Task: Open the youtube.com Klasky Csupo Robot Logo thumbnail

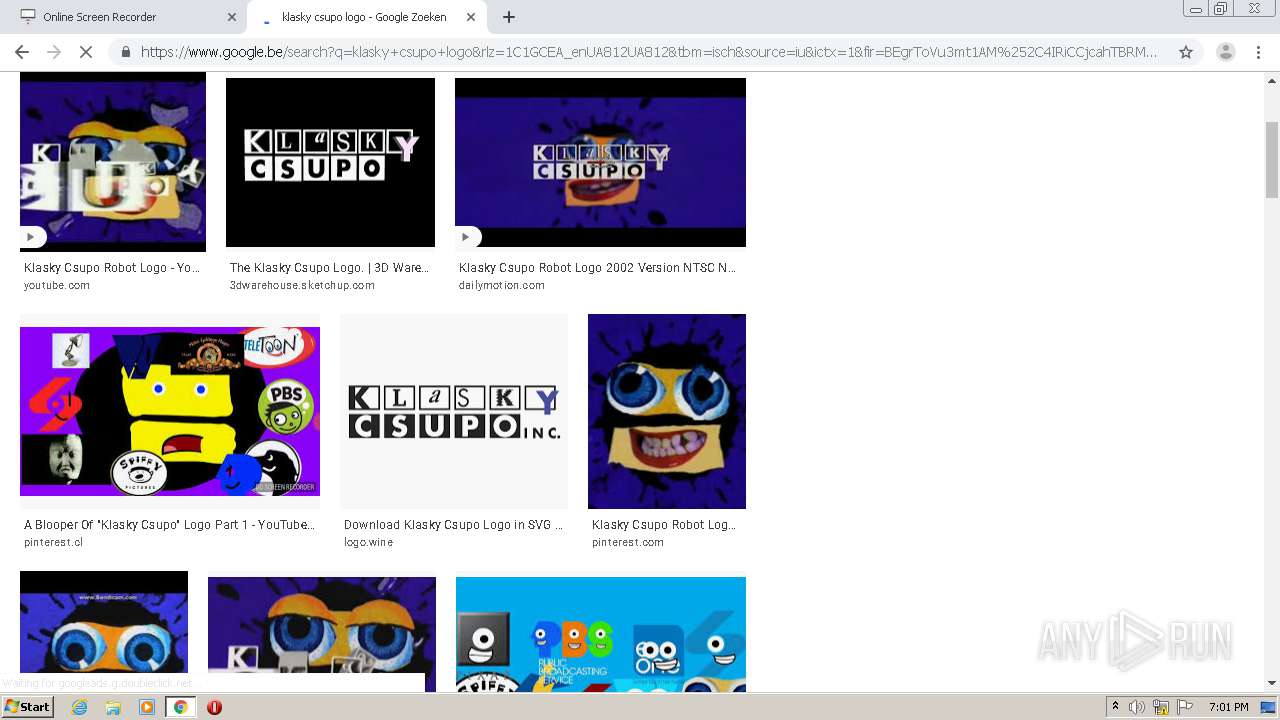Action: [113, 162]
